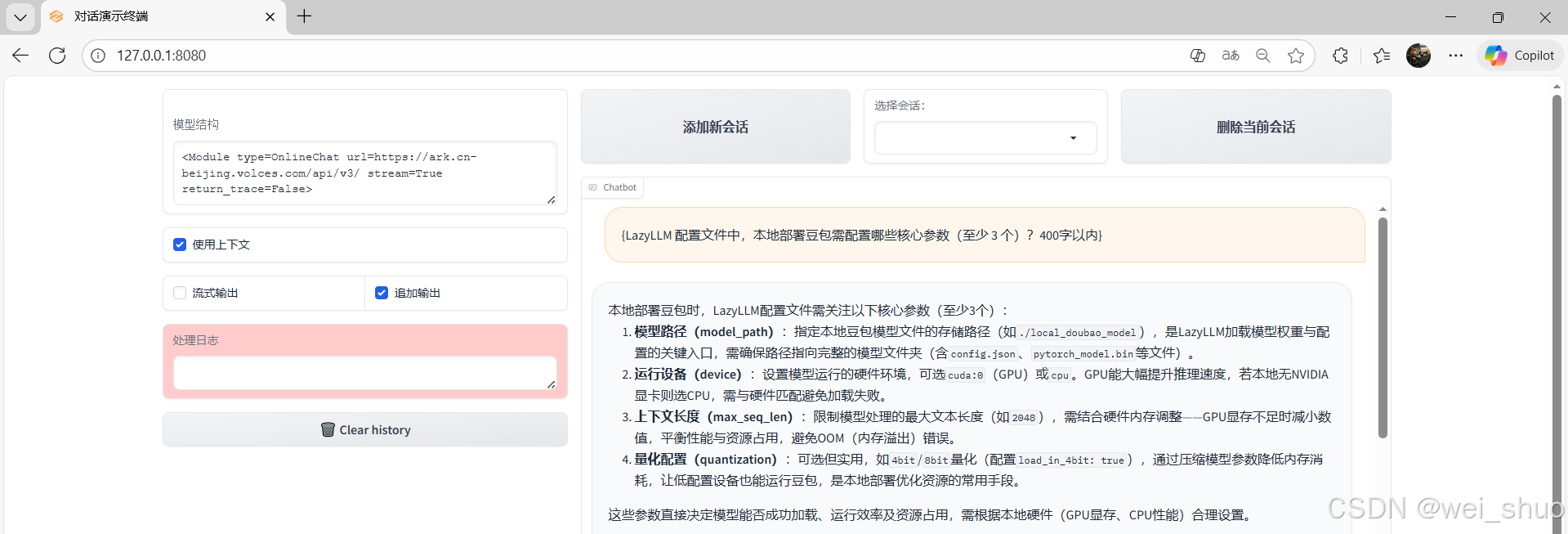Click 添加新会话 button
The height and width of the screenshot is (534, 1568).
click(x=716, y=127)
